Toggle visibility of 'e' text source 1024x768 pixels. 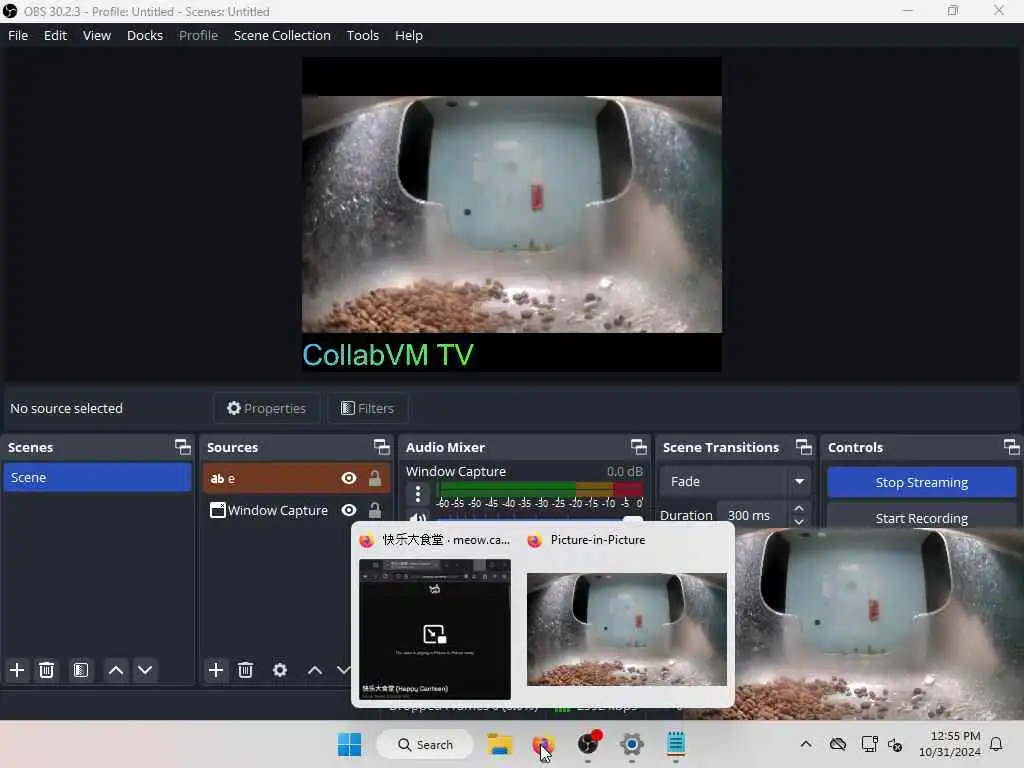349,478
